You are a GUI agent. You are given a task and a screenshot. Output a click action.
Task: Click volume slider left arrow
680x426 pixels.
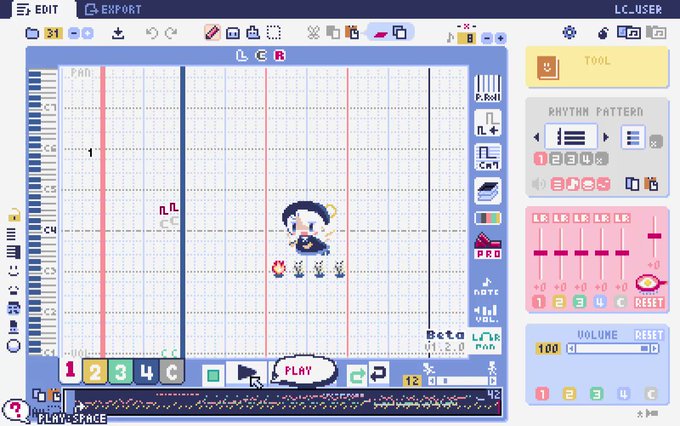(x=571, y=348)
